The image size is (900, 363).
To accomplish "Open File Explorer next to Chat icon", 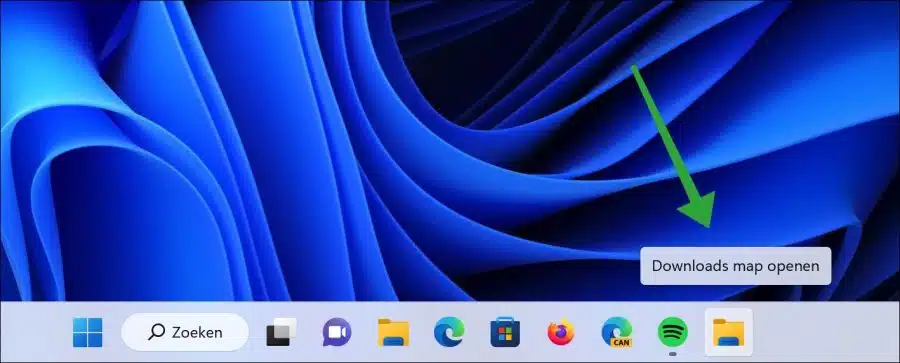I will (393, 332).
